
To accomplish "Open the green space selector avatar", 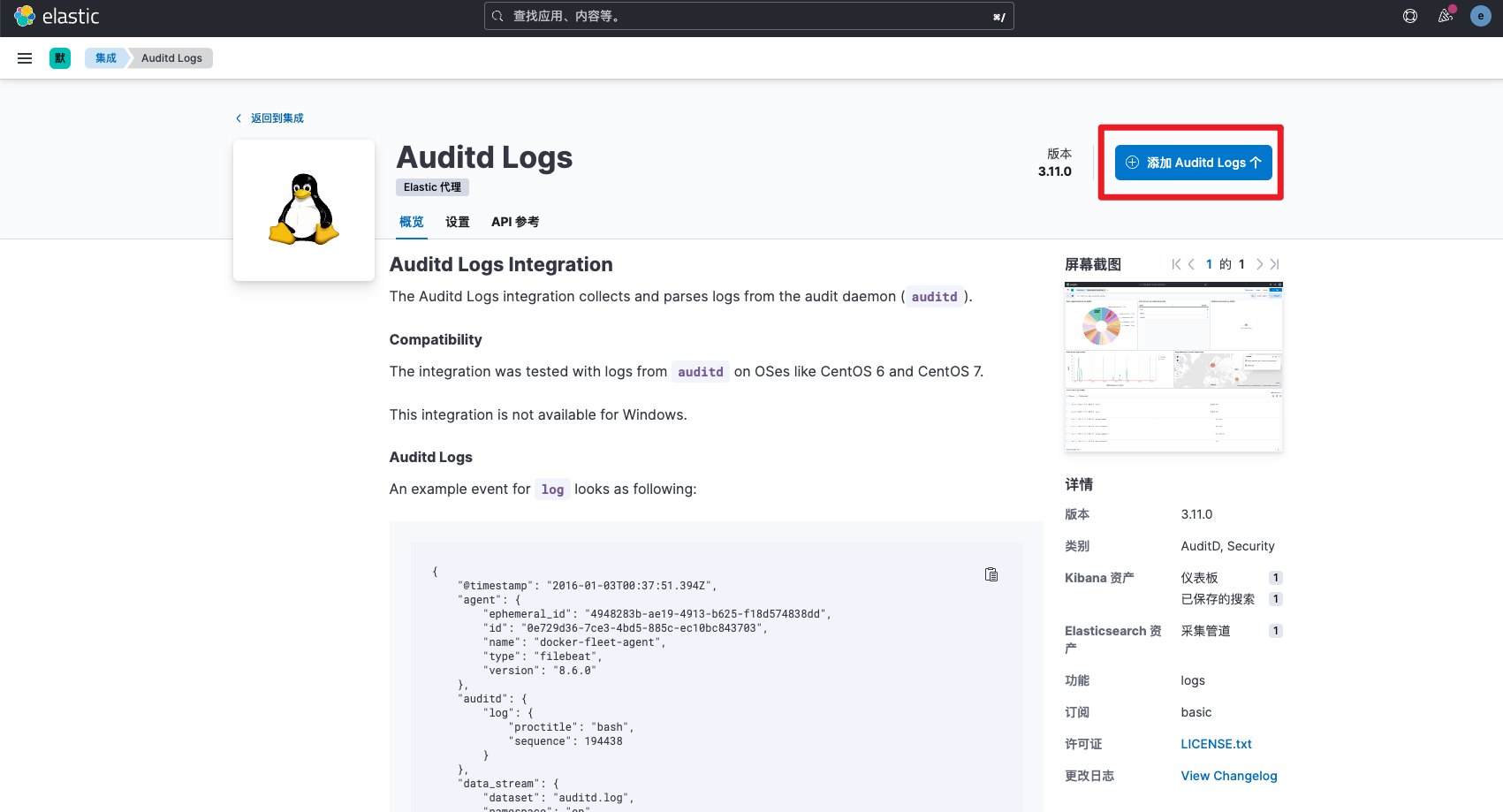I will pyautogui.click(x=60, y=58).
